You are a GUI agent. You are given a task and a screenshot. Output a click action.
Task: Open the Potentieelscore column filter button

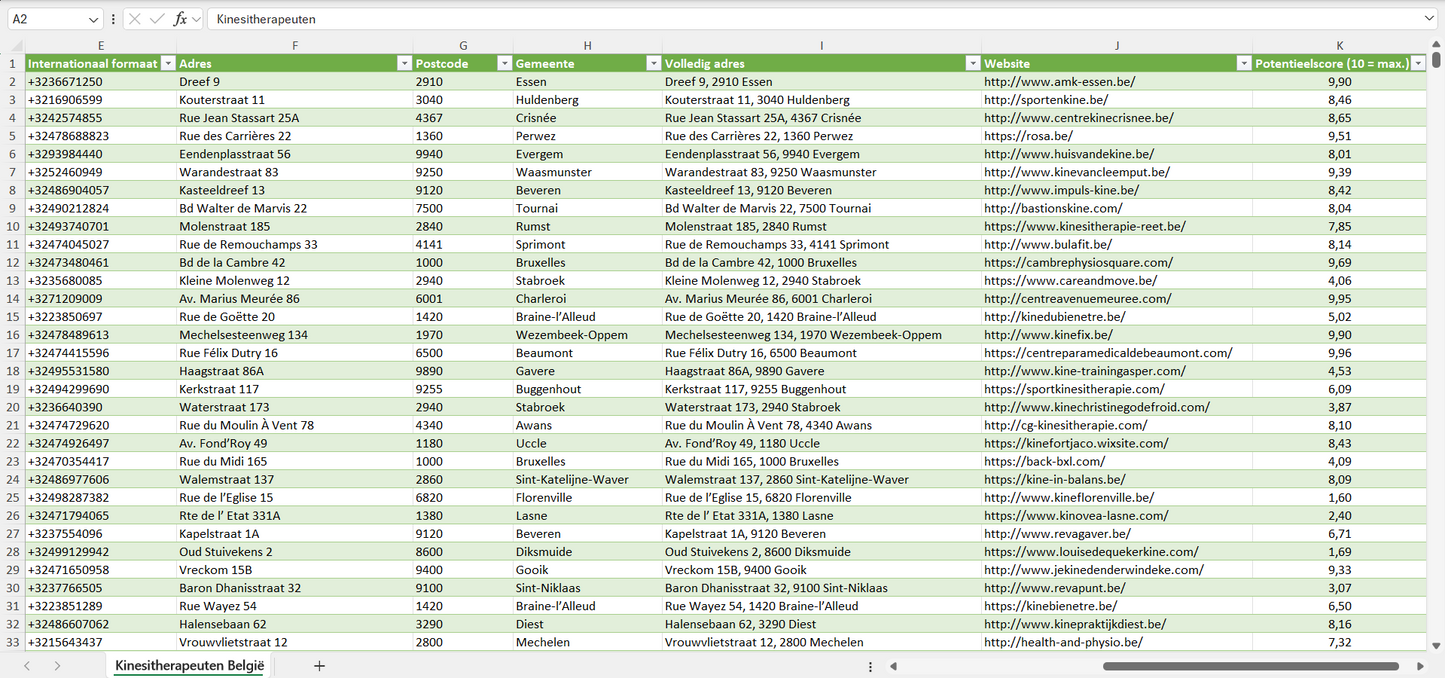[1418, 63]
